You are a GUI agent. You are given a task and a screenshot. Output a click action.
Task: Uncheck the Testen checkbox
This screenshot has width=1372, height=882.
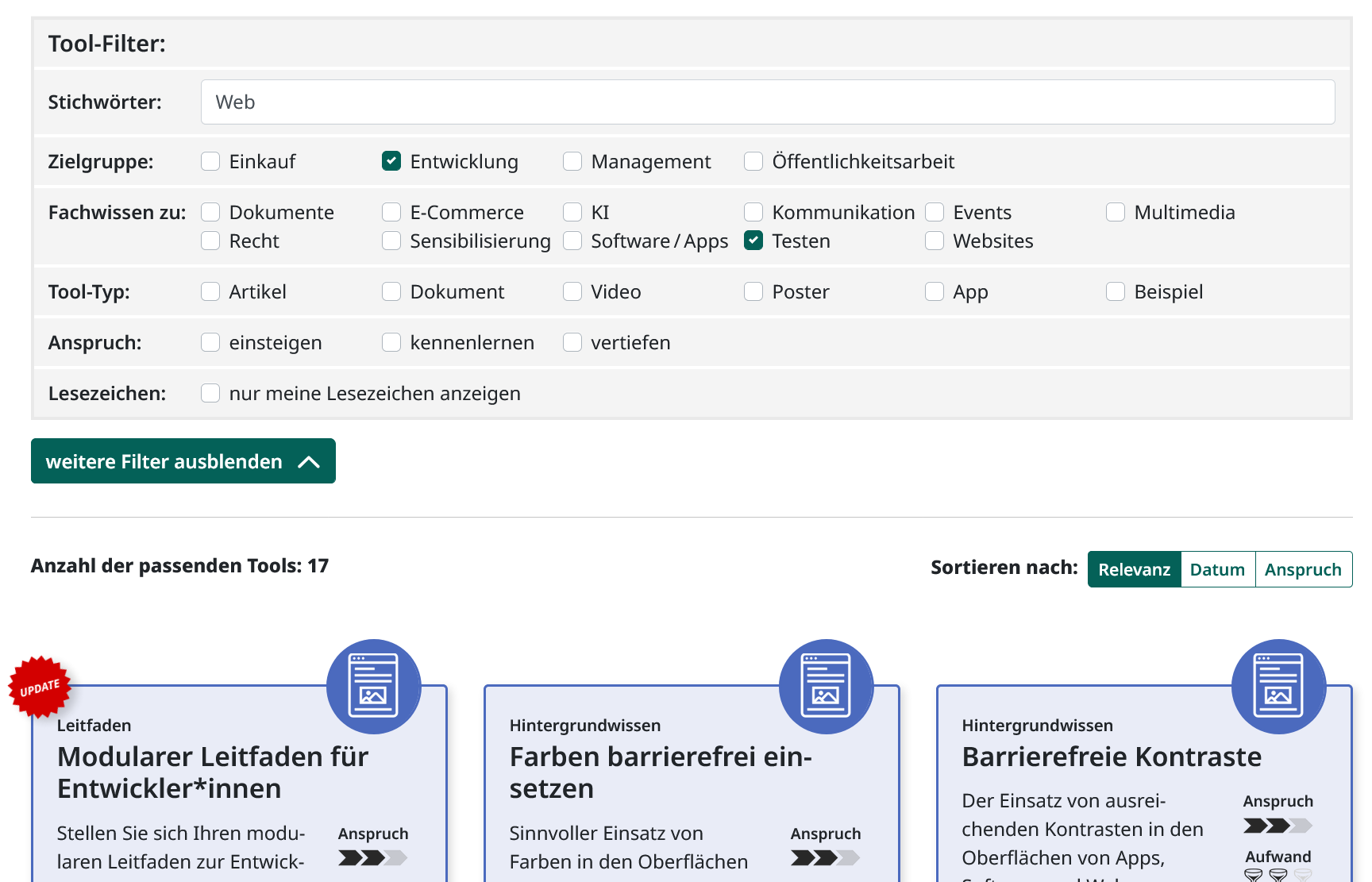753,241
